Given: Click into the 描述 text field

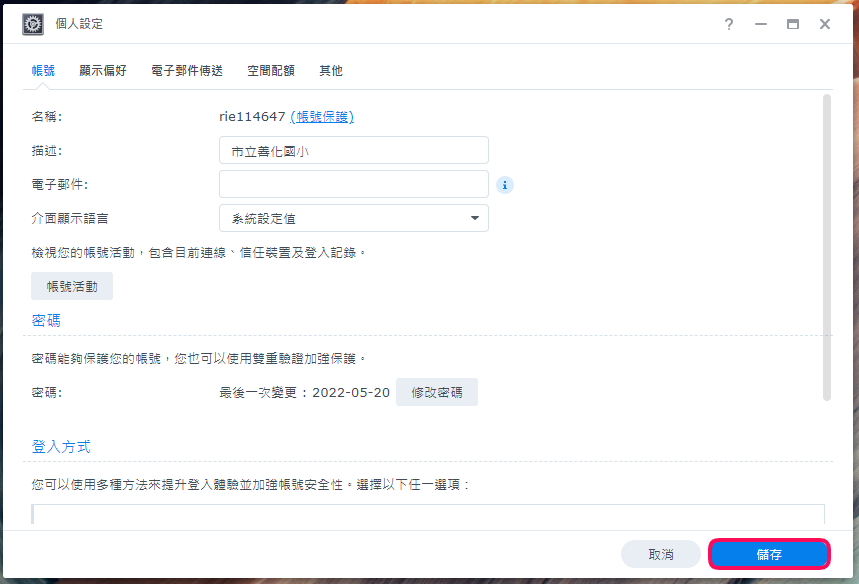Looking at the screenshot, I should pos(353,151).
